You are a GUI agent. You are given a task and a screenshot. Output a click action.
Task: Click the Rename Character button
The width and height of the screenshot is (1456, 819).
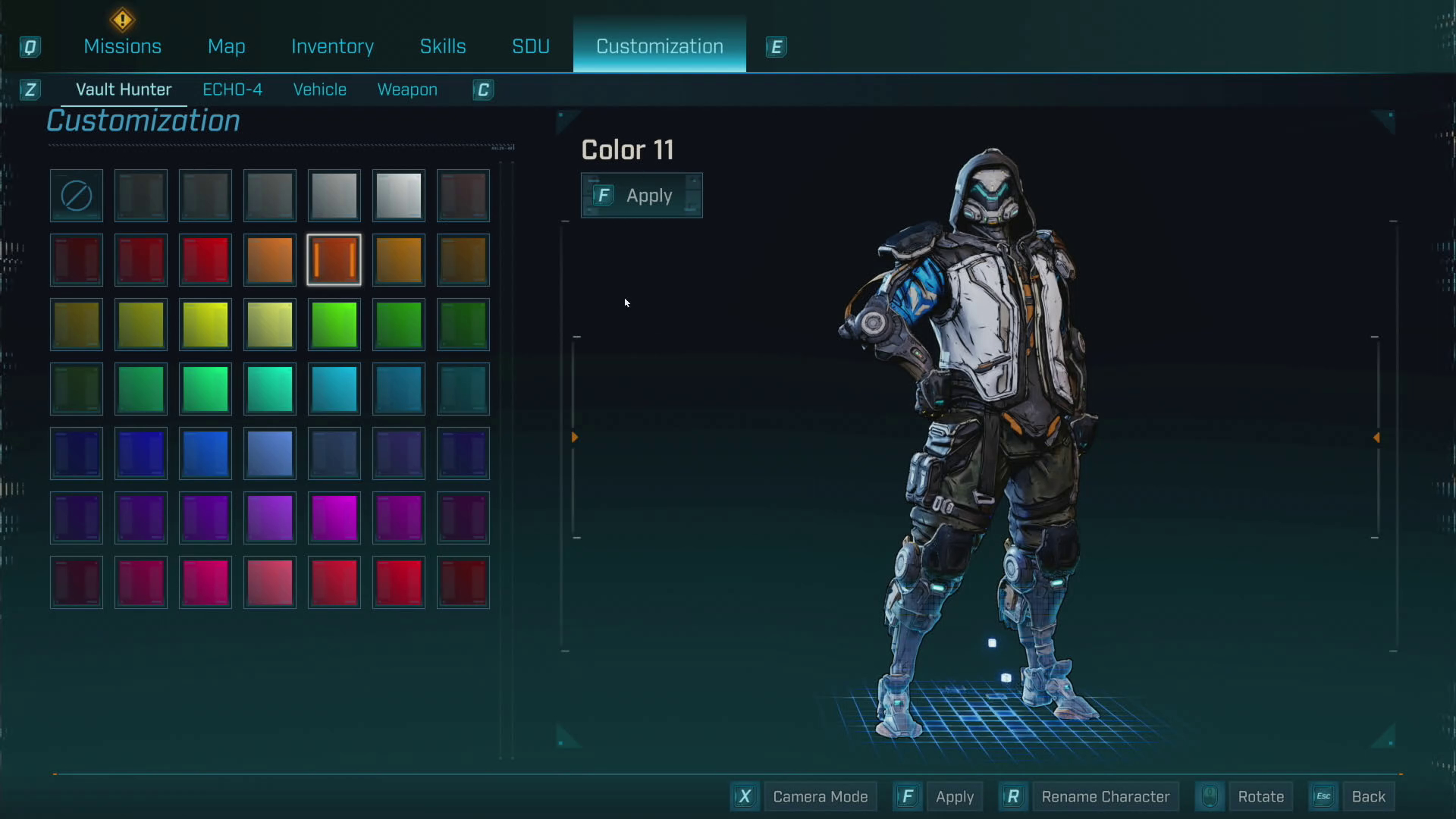pos(1105,796)
